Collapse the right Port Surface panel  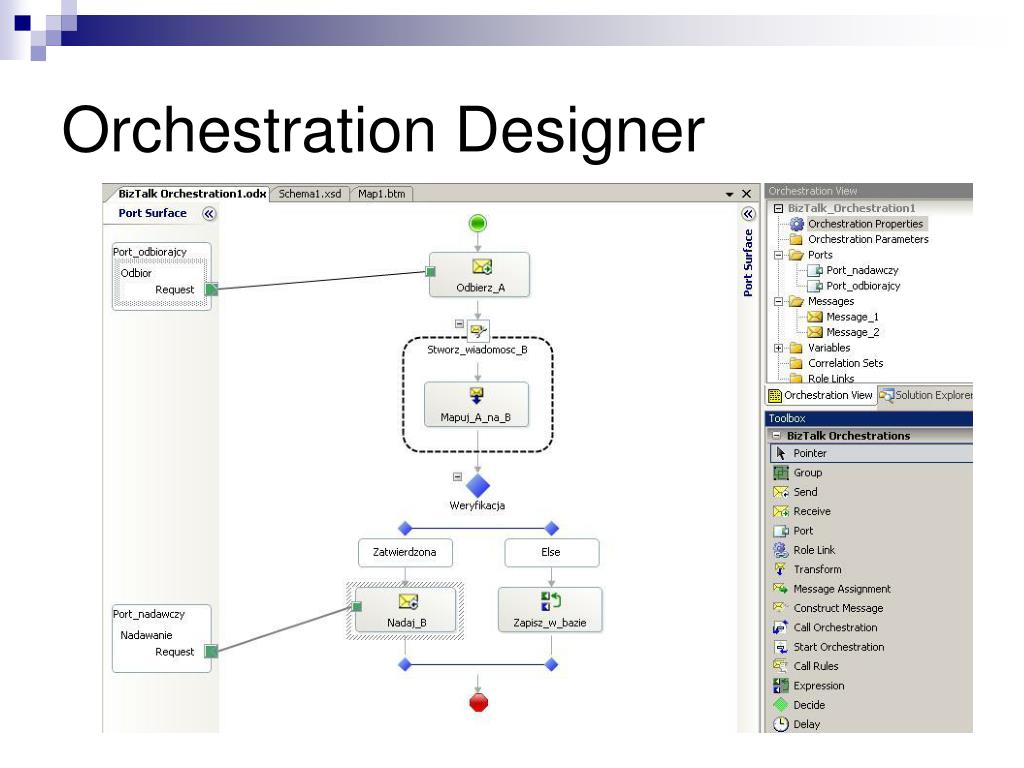point(748,214)
